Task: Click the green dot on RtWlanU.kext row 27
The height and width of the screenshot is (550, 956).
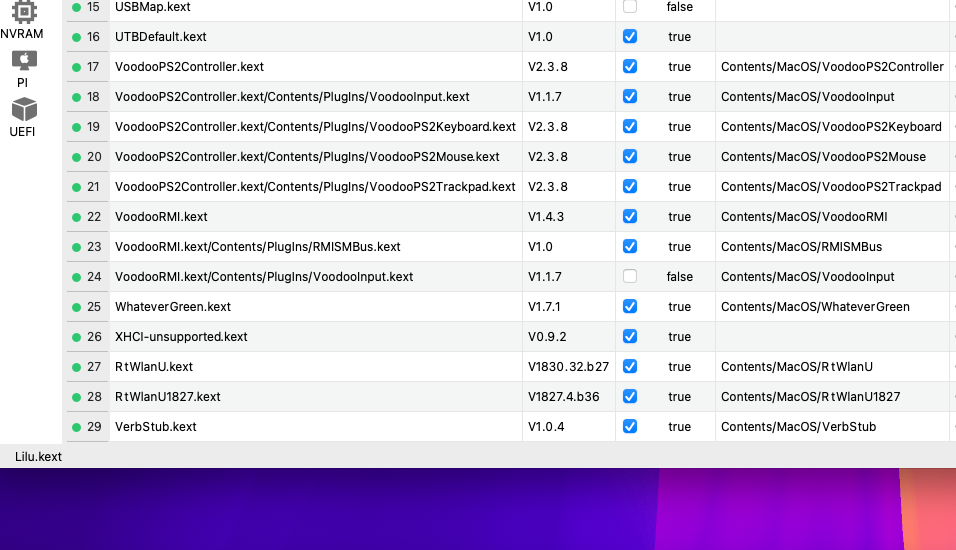Action: (x=76, y=367)
